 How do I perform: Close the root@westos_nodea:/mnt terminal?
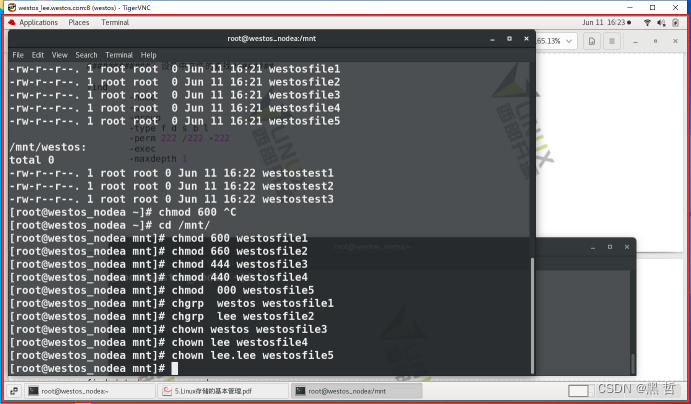(x=526, y=39)
